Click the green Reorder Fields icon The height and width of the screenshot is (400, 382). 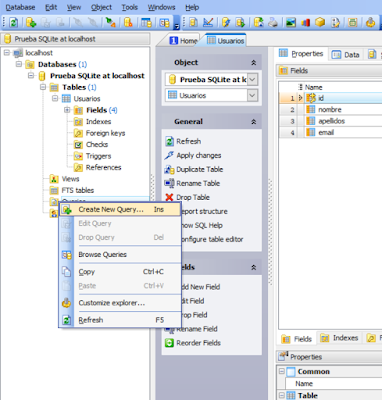coord(169,343)
